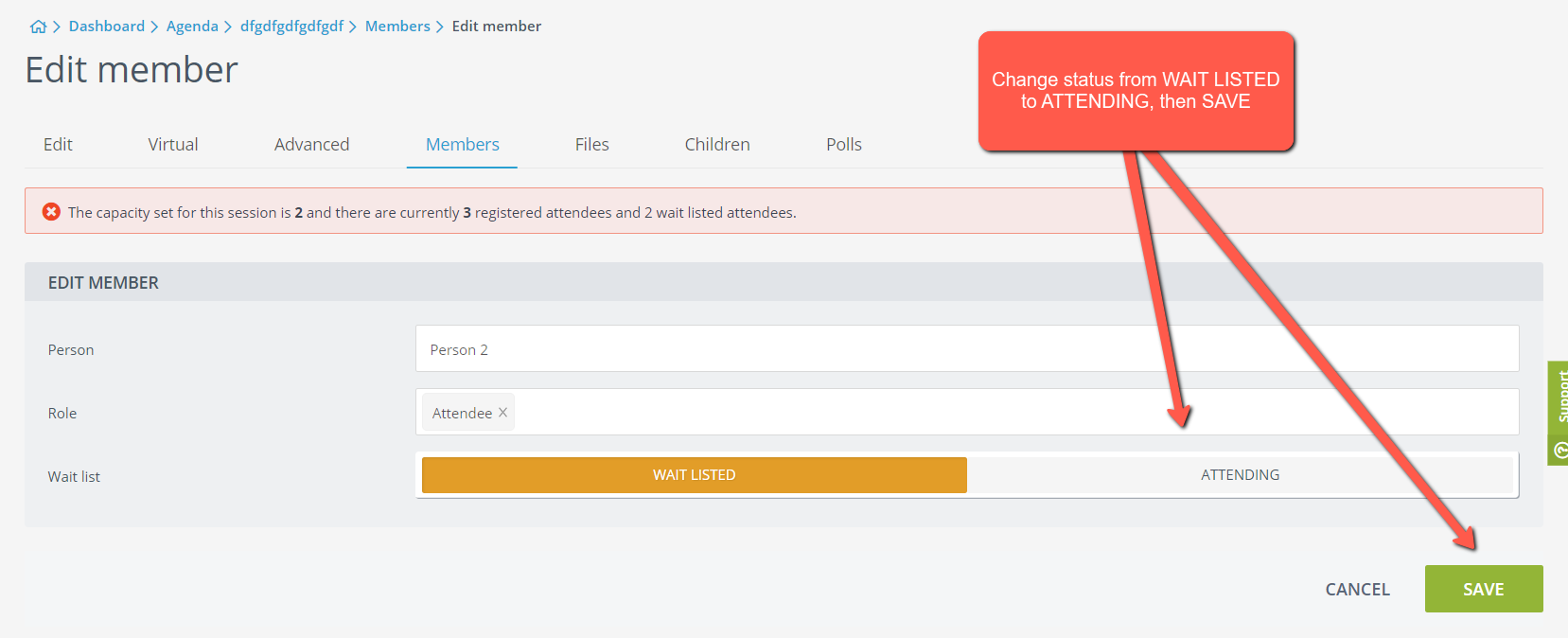Open the Advanced tab

[311, 145]
